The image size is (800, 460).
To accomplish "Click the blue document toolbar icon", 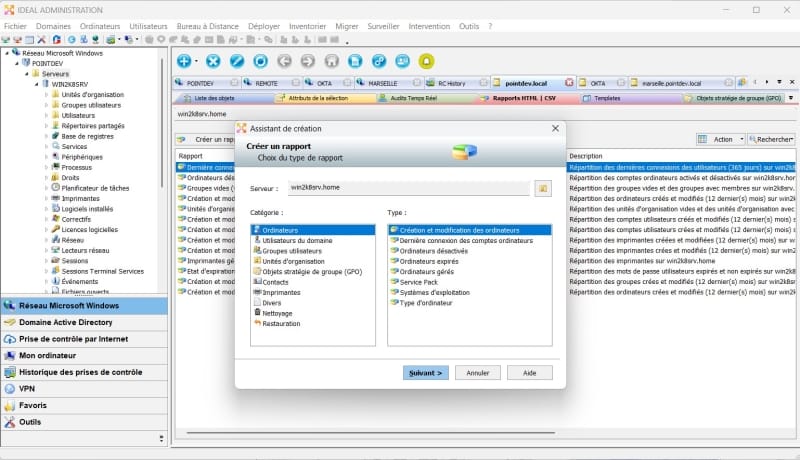I will [355, 61].
